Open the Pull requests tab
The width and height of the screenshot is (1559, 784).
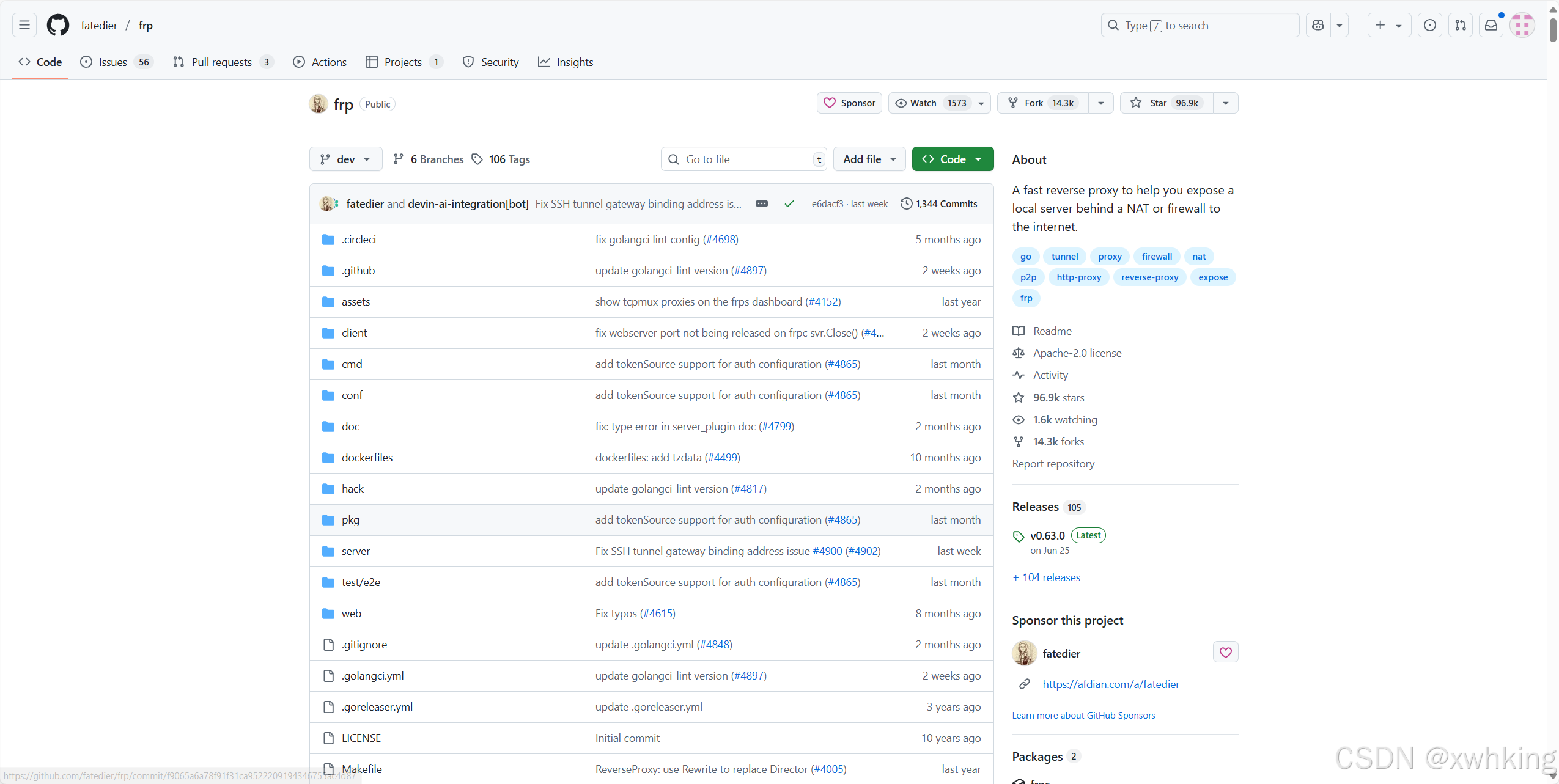tap(223, 62)
